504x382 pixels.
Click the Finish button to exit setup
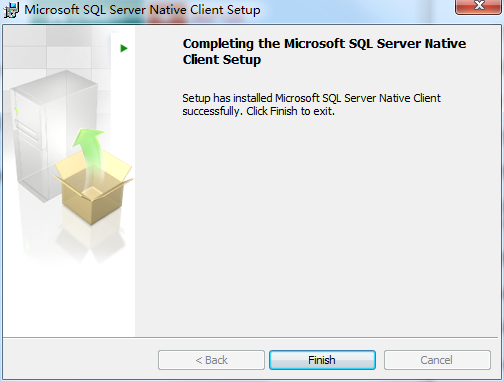point(322,360)
